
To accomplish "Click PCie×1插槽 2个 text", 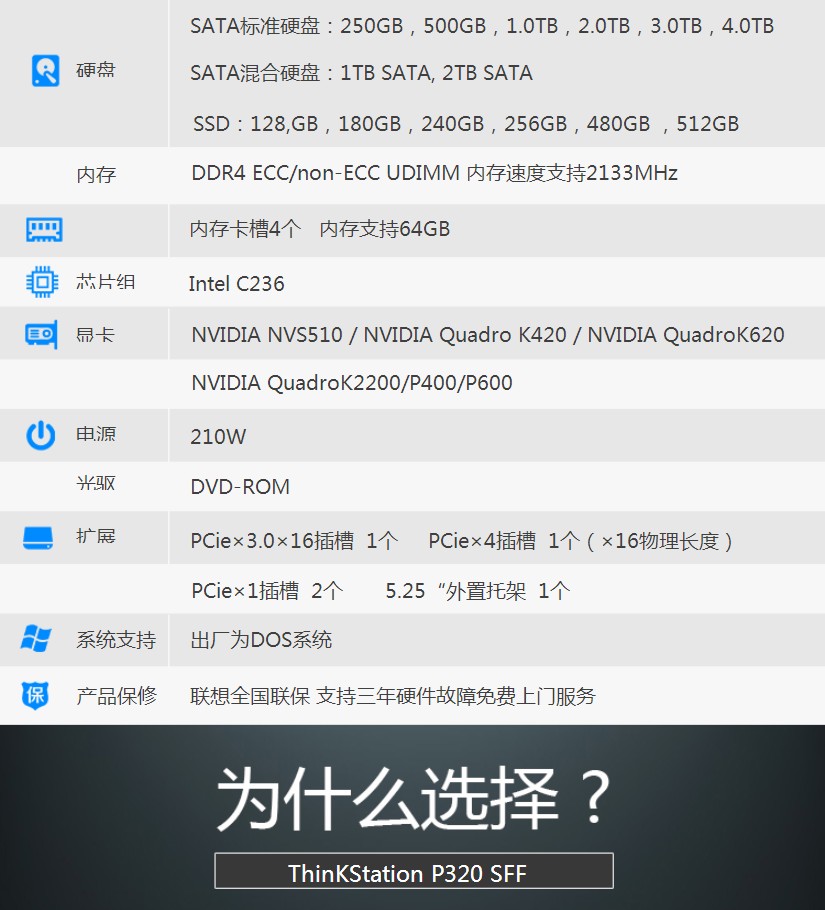I will 267,591.
